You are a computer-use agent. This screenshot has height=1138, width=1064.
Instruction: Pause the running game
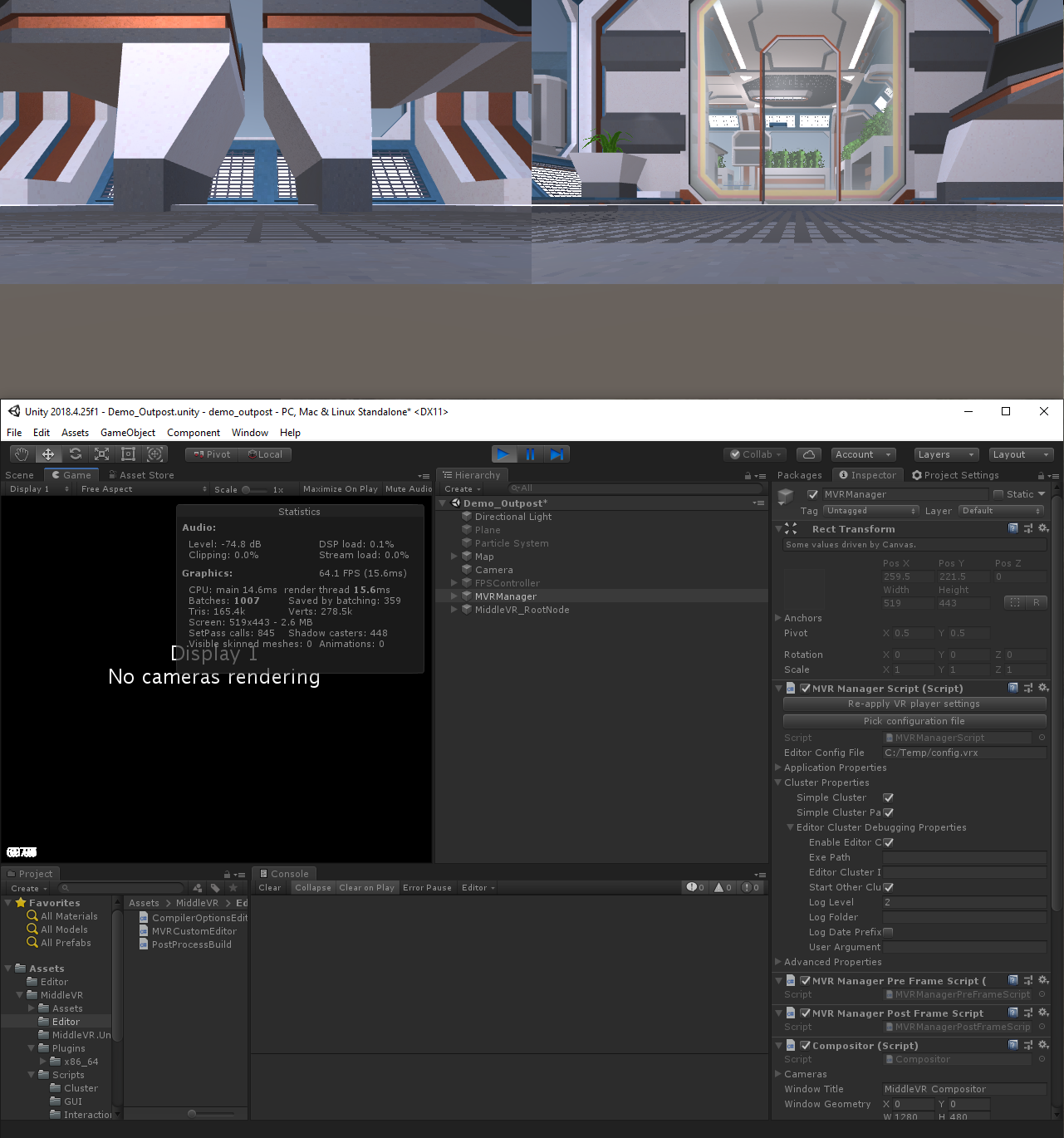pyautogui.click(x=530, y=454)
